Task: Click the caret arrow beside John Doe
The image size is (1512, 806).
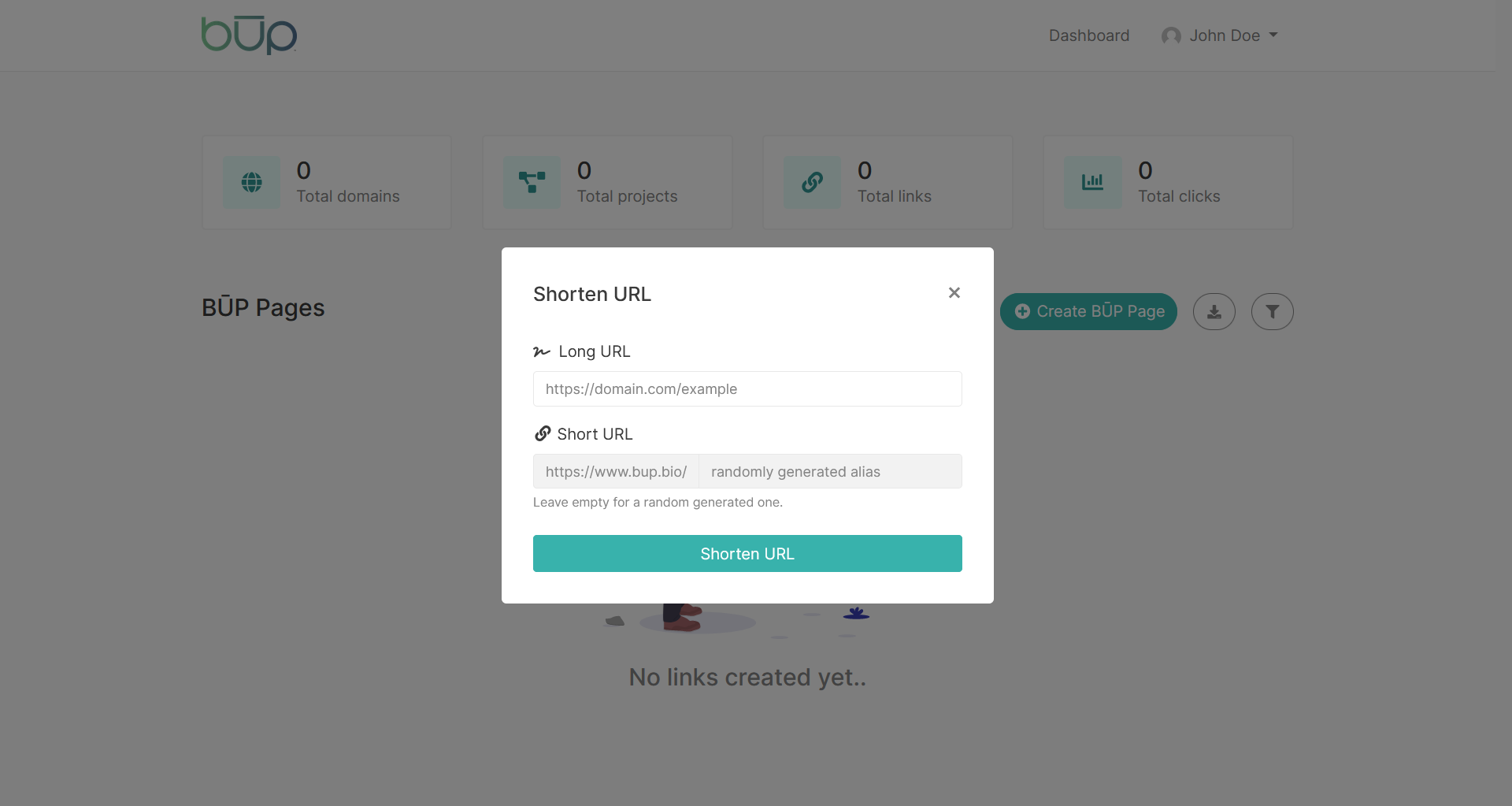Action: [x=1273, y=35]
